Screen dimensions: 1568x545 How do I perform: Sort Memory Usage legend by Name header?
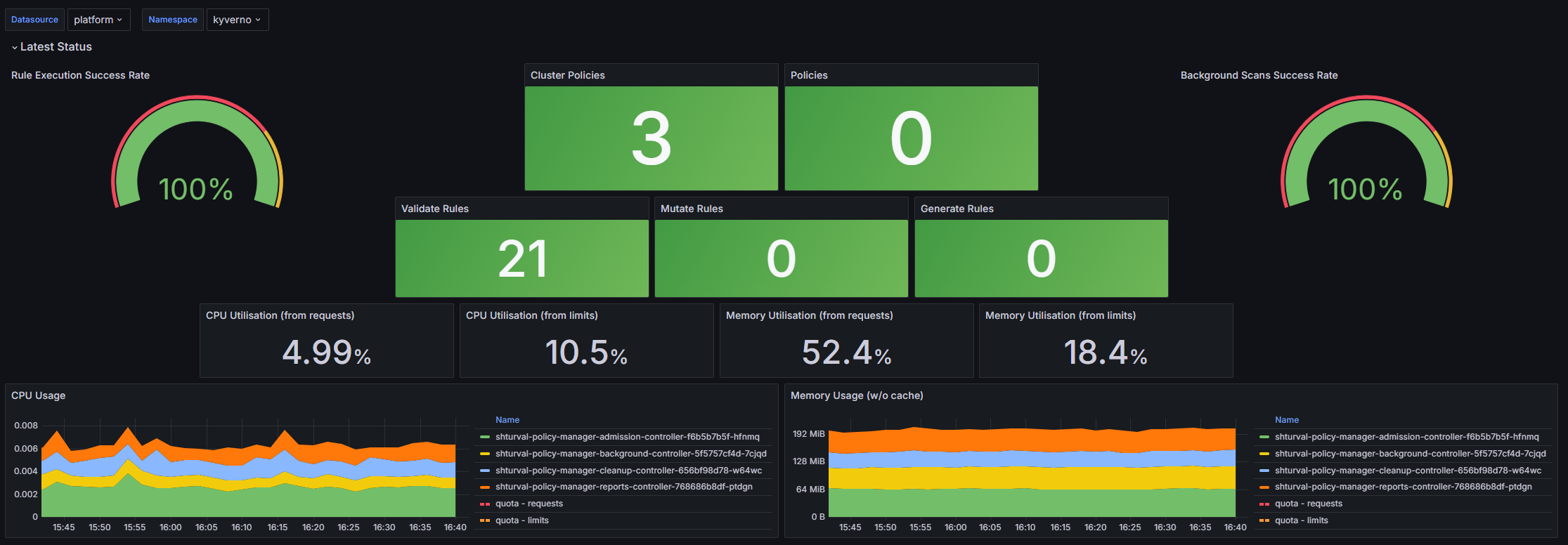click(x=1287, y=420)
